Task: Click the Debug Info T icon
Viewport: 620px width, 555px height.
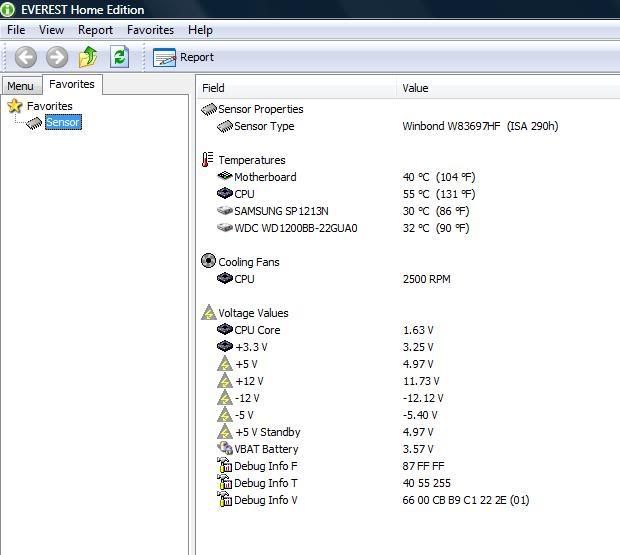Action: [x=225, y=482]
